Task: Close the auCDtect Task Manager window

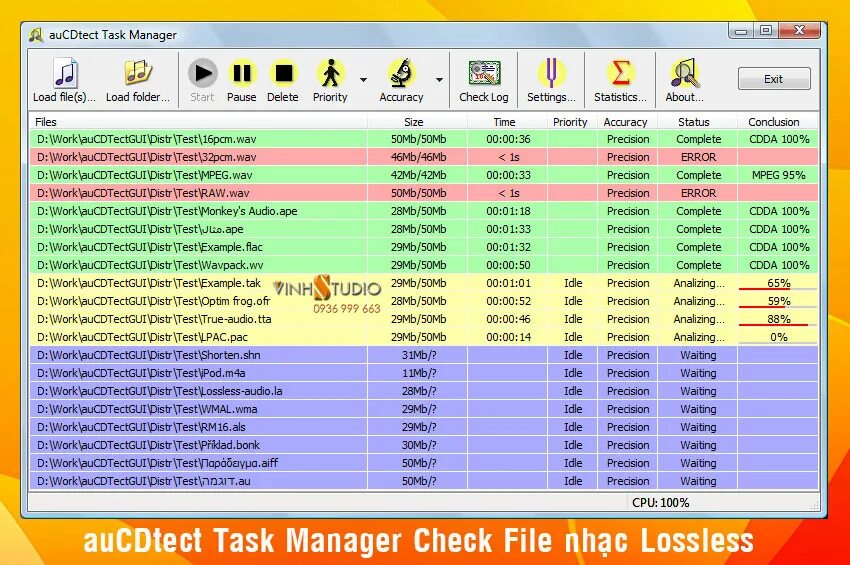Action: (799, 31)
